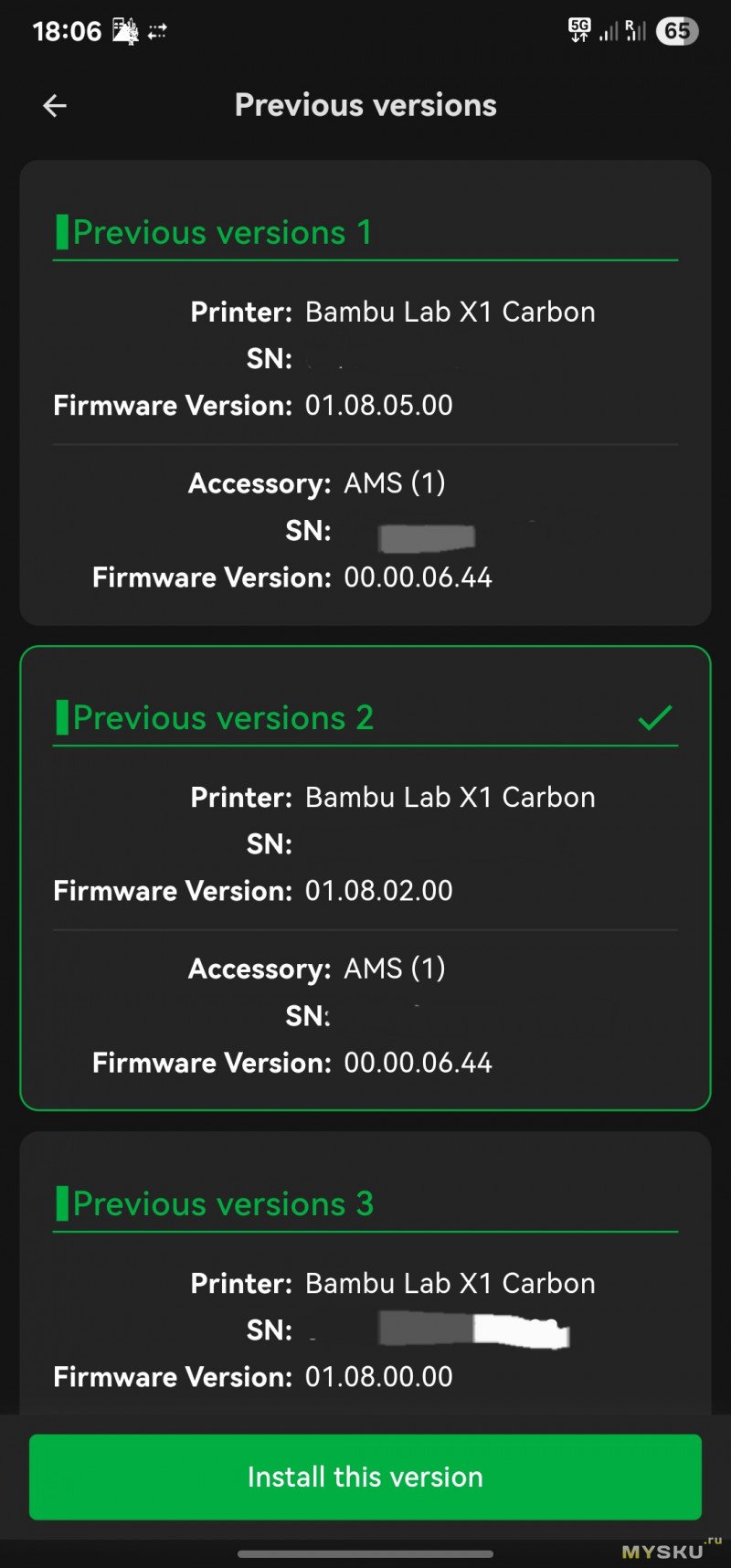Tap the bottom home gesture bar
Image resolution: width=731 pixels, height=1568 pixels.
pyautogui.click(x=365, y=1553)
